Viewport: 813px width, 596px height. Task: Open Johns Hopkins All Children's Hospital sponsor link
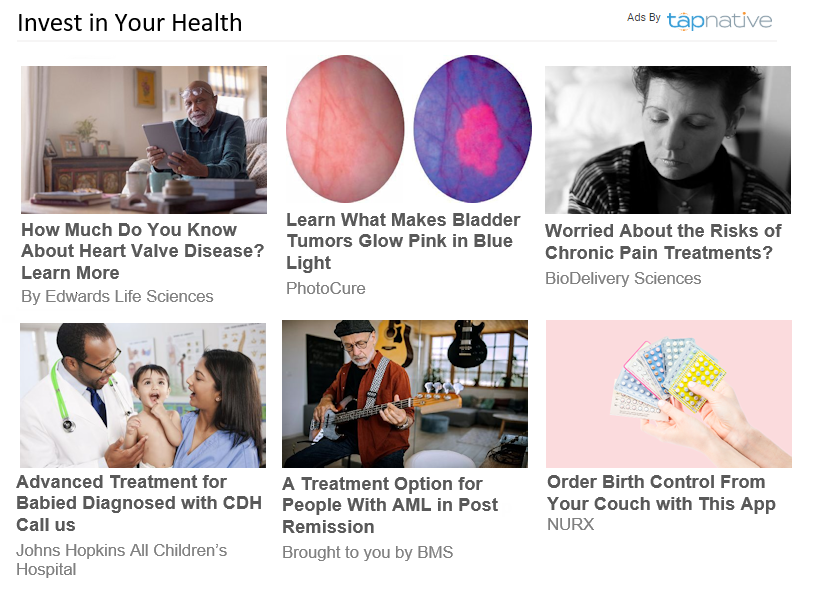tap(121, 560)
